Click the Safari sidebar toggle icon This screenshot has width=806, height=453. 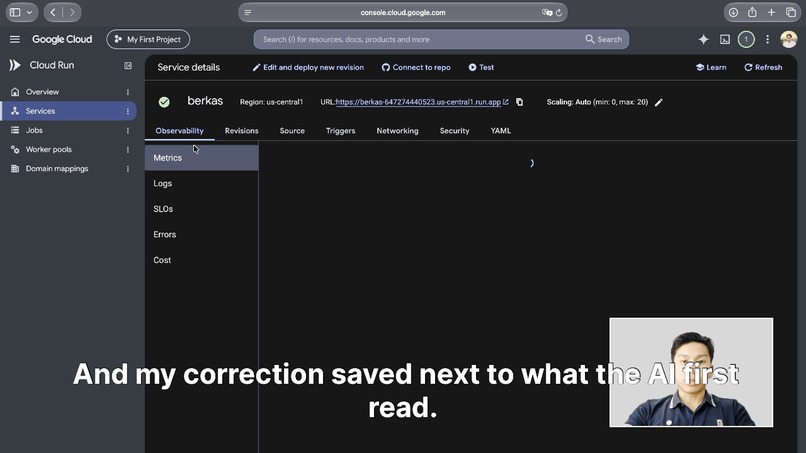coord(15,12)
